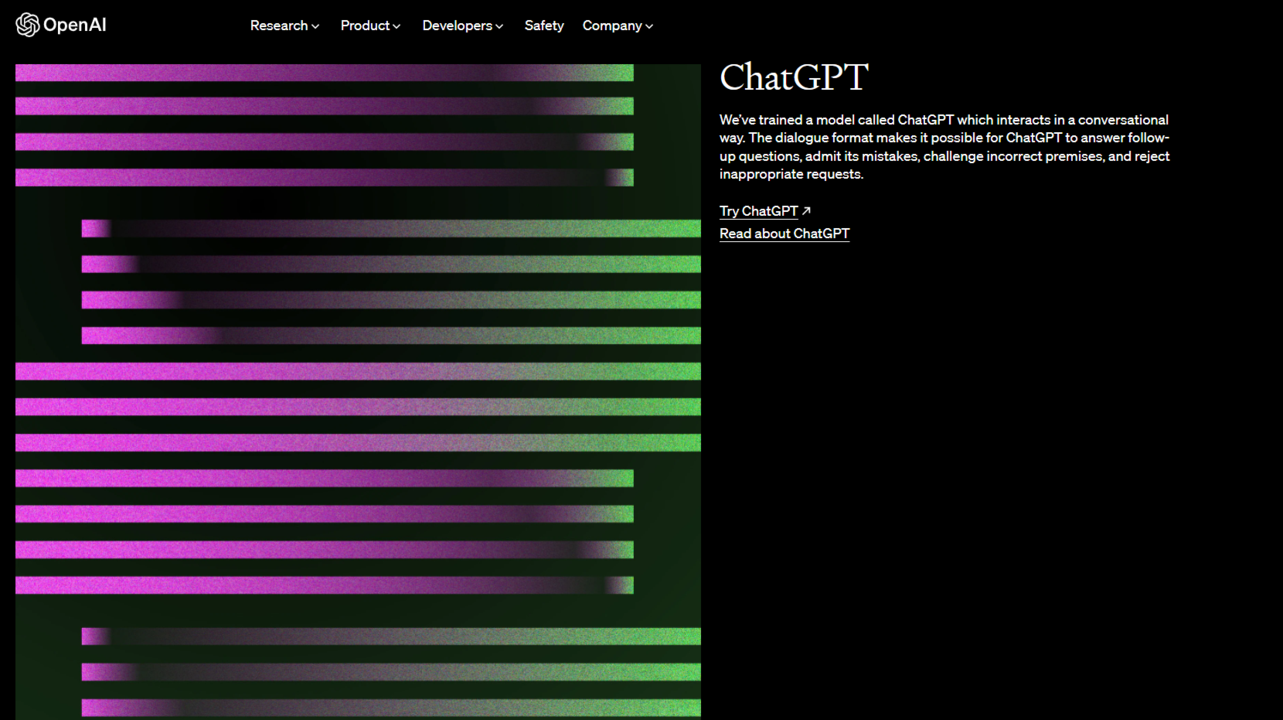Click the OpenAI wordmark text

(75, 25)
